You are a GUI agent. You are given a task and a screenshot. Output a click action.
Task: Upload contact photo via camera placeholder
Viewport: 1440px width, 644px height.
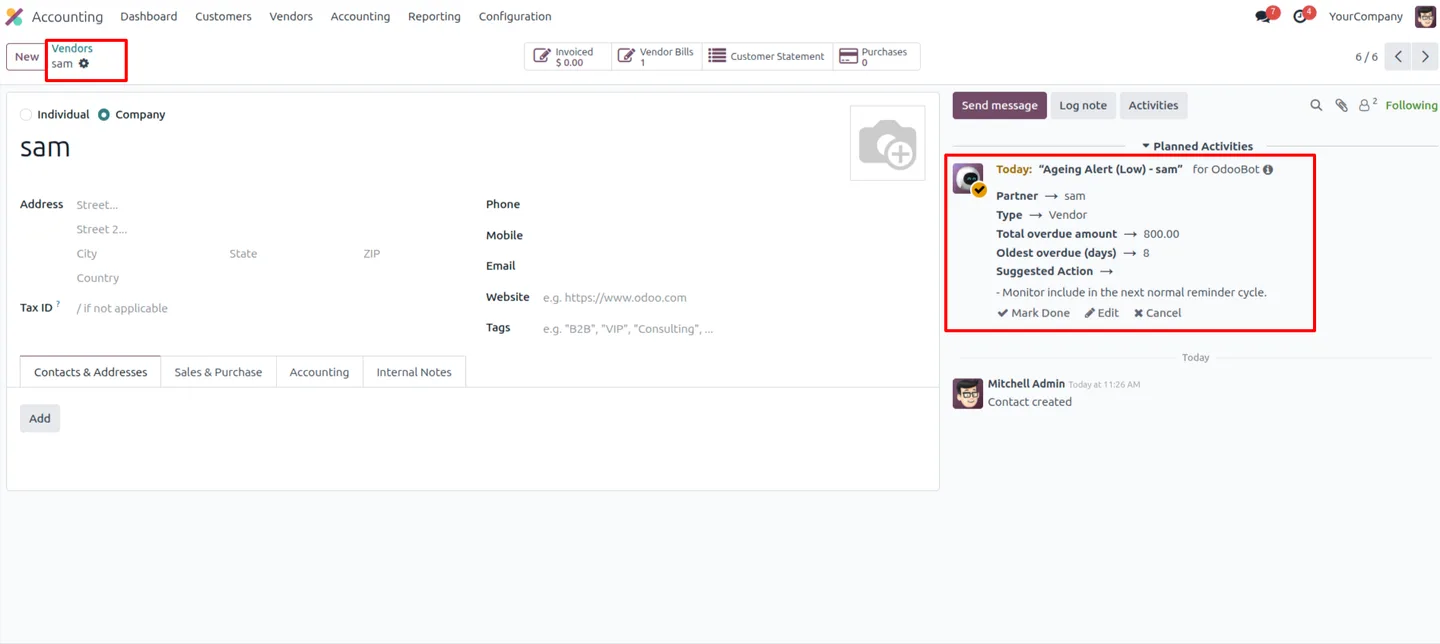(887, 143)
